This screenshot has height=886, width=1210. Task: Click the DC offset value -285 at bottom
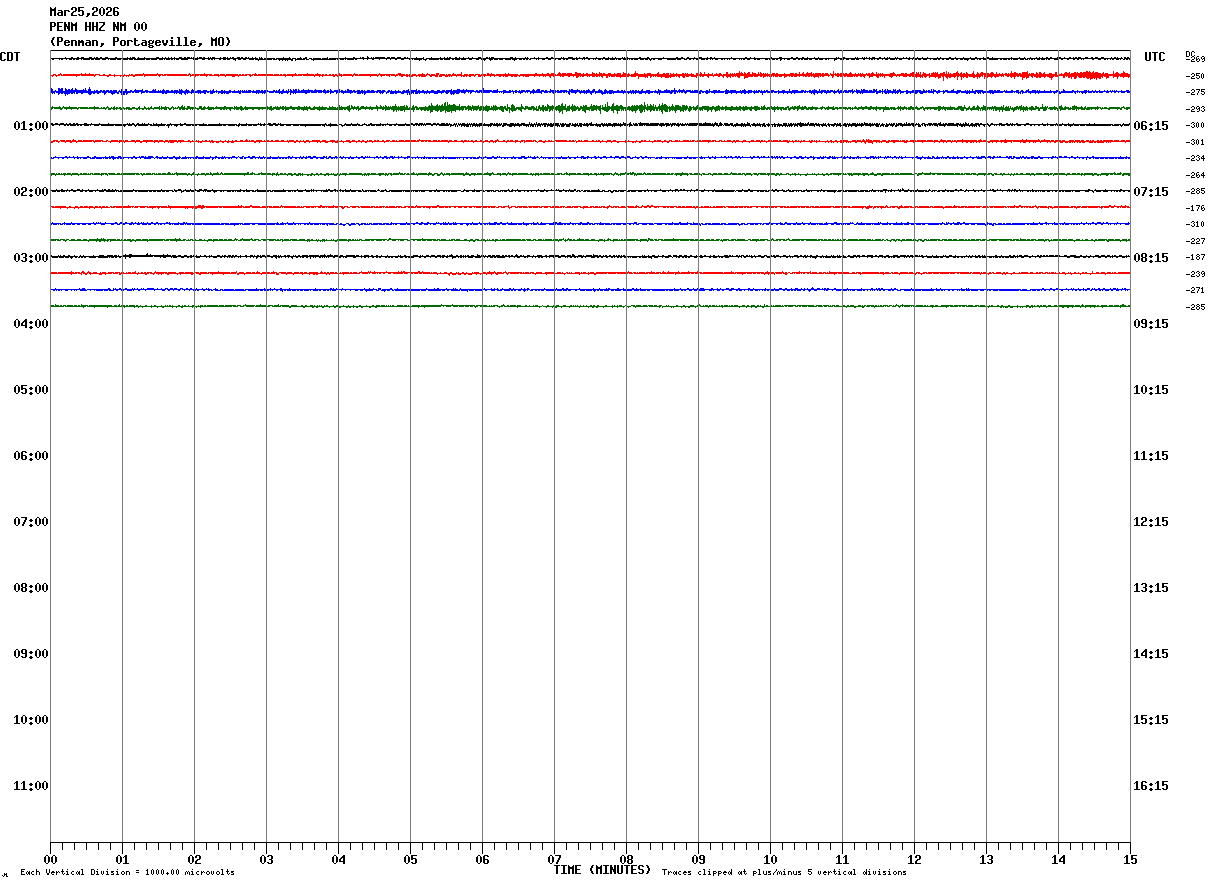click(1195, 307)
